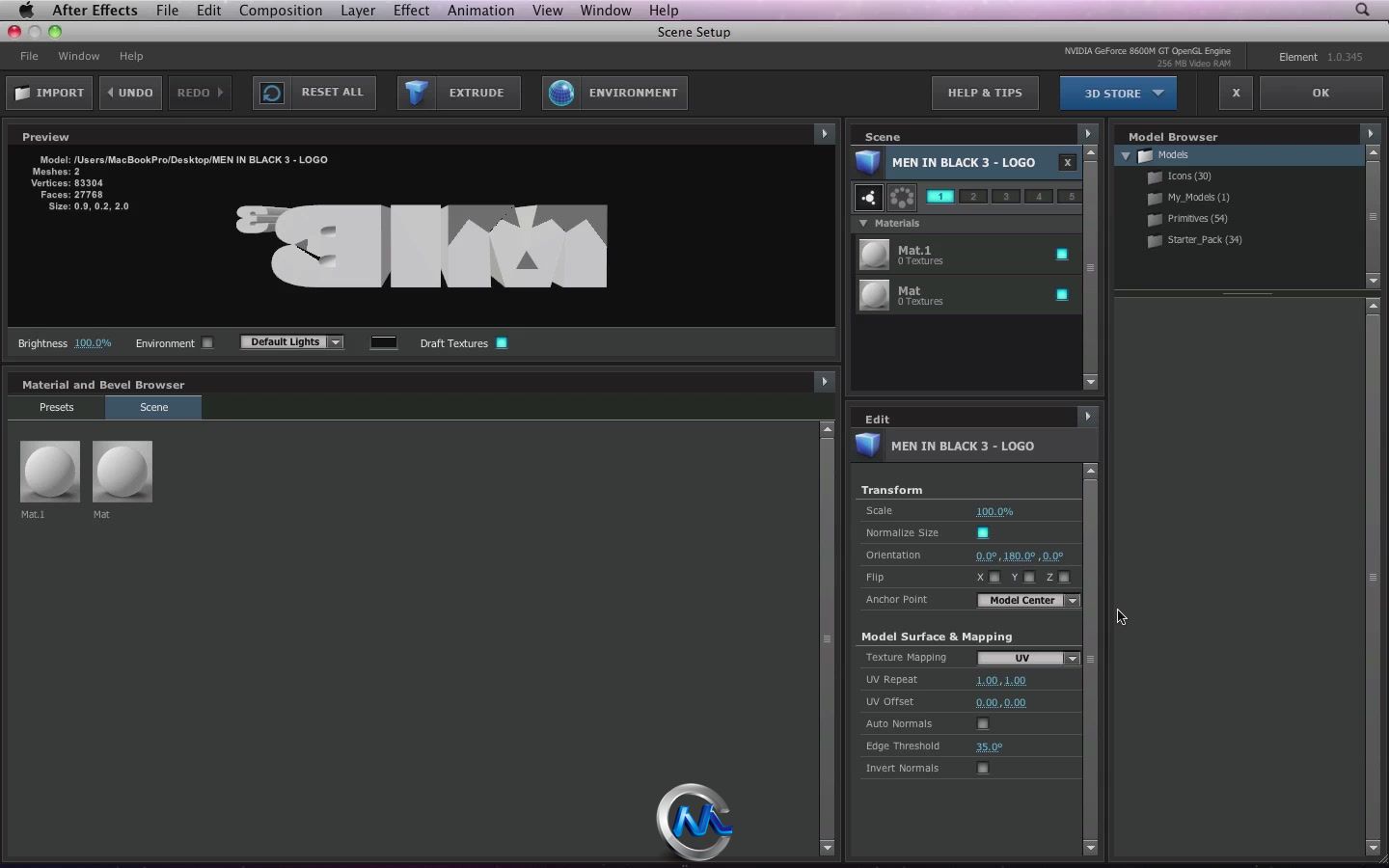Viewport: 1389px width, 868px height.
Task: Open the Composition menu
Action: pos(281,10)
